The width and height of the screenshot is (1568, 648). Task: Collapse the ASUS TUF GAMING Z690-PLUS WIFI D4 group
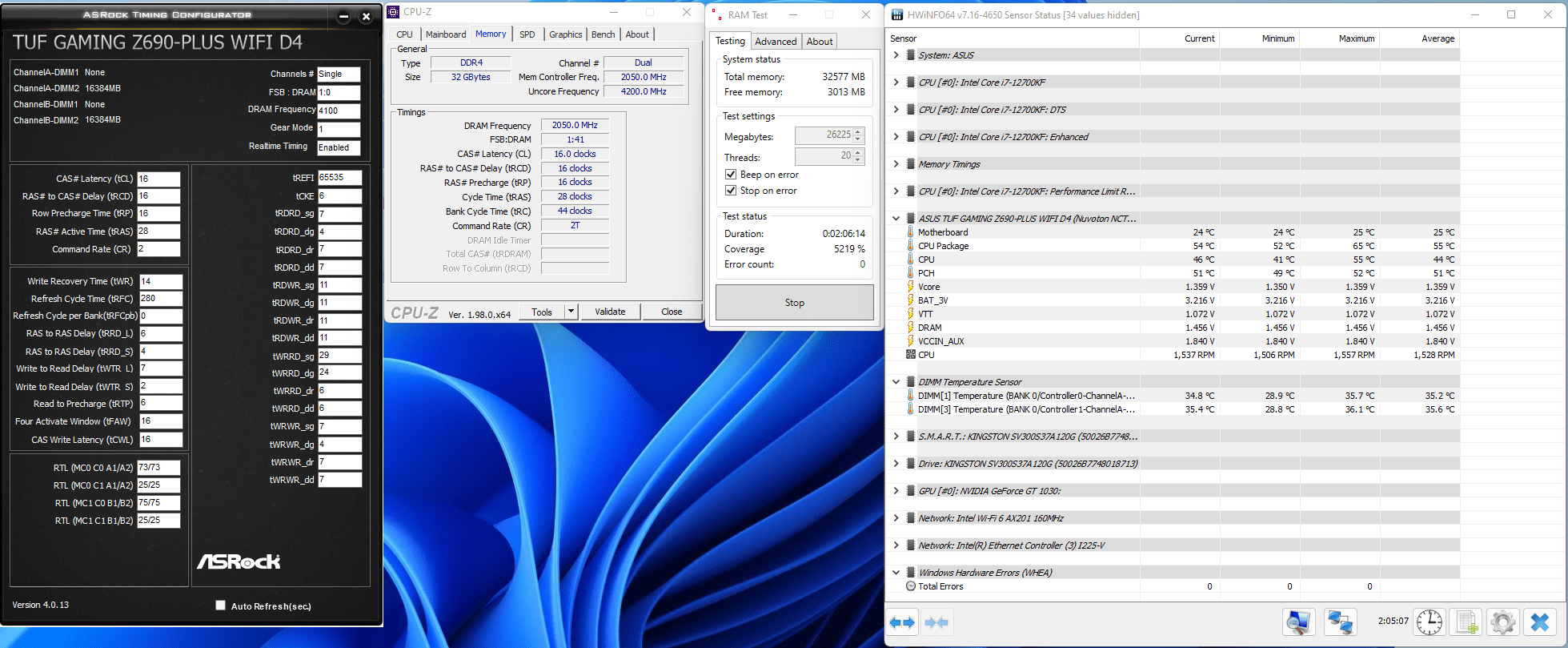tap(896, 219)
